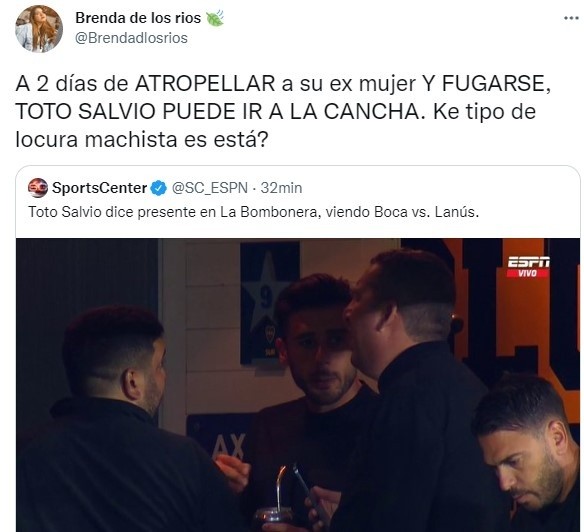
Task: Click the blue verified badge
Action: tap(158, 188)
